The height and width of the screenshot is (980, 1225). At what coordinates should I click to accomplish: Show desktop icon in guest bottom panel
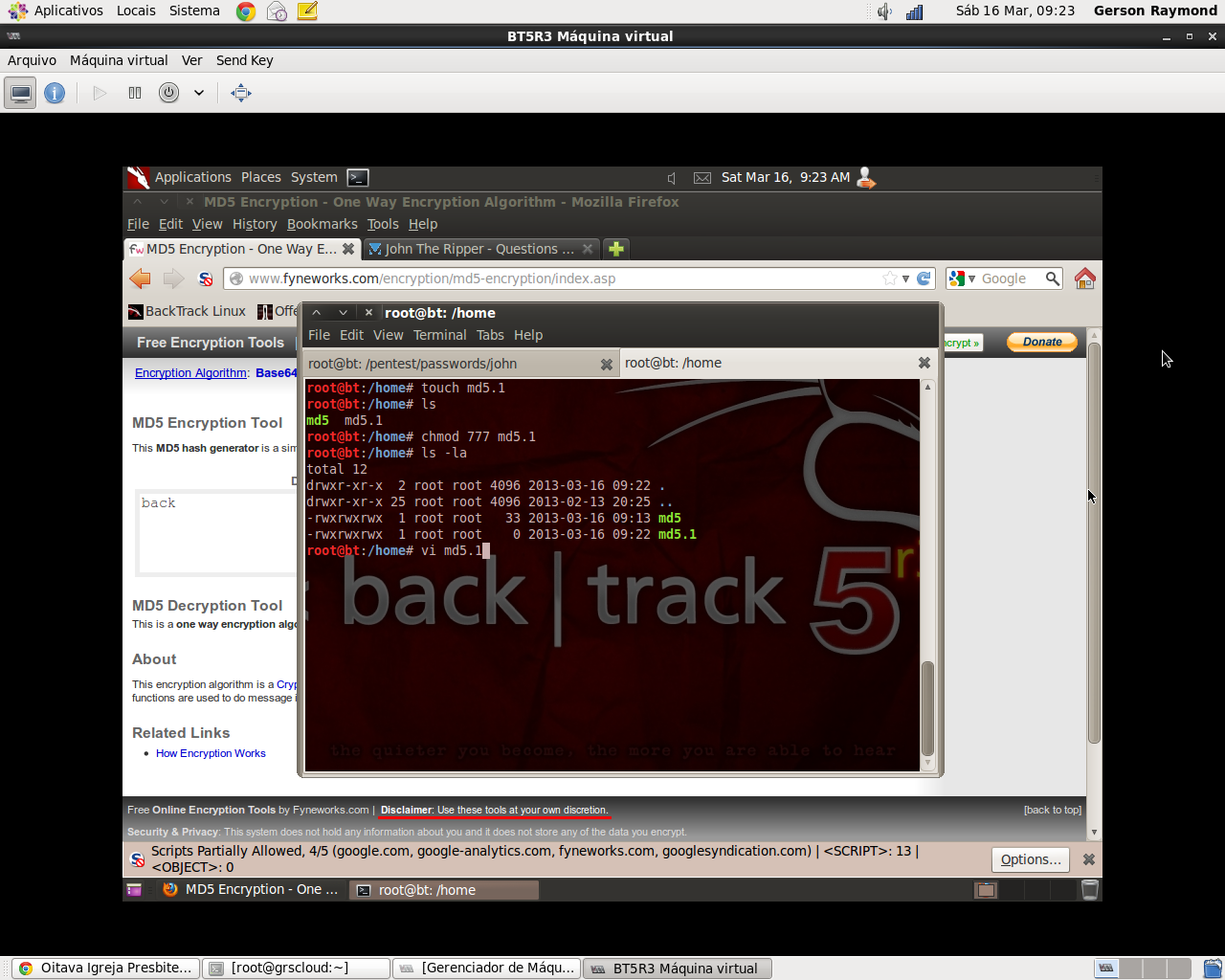pos(134,889)
